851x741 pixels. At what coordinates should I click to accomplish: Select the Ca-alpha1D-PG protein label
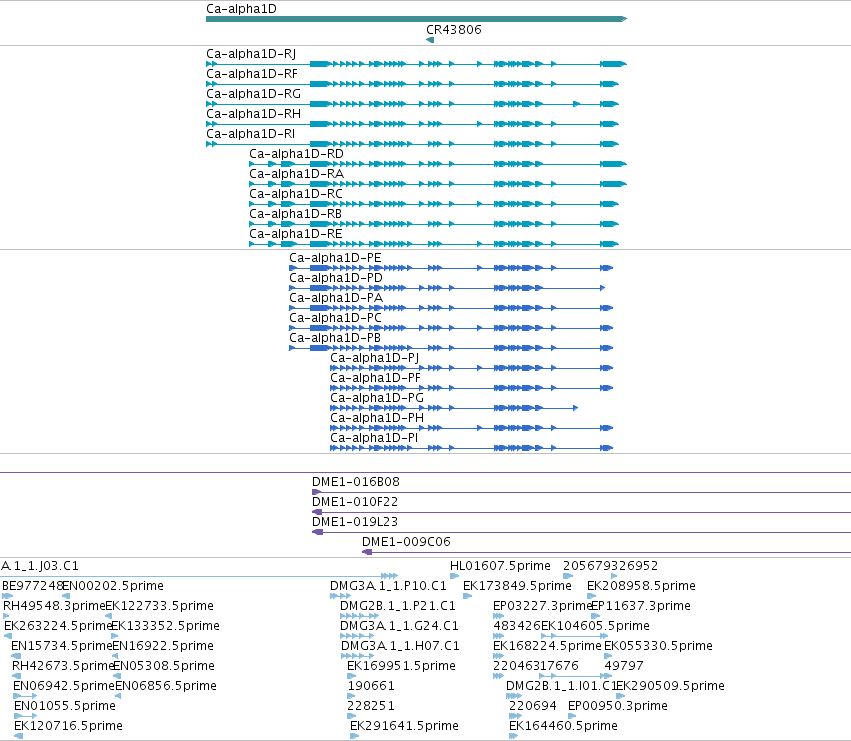tap(377, 398)
